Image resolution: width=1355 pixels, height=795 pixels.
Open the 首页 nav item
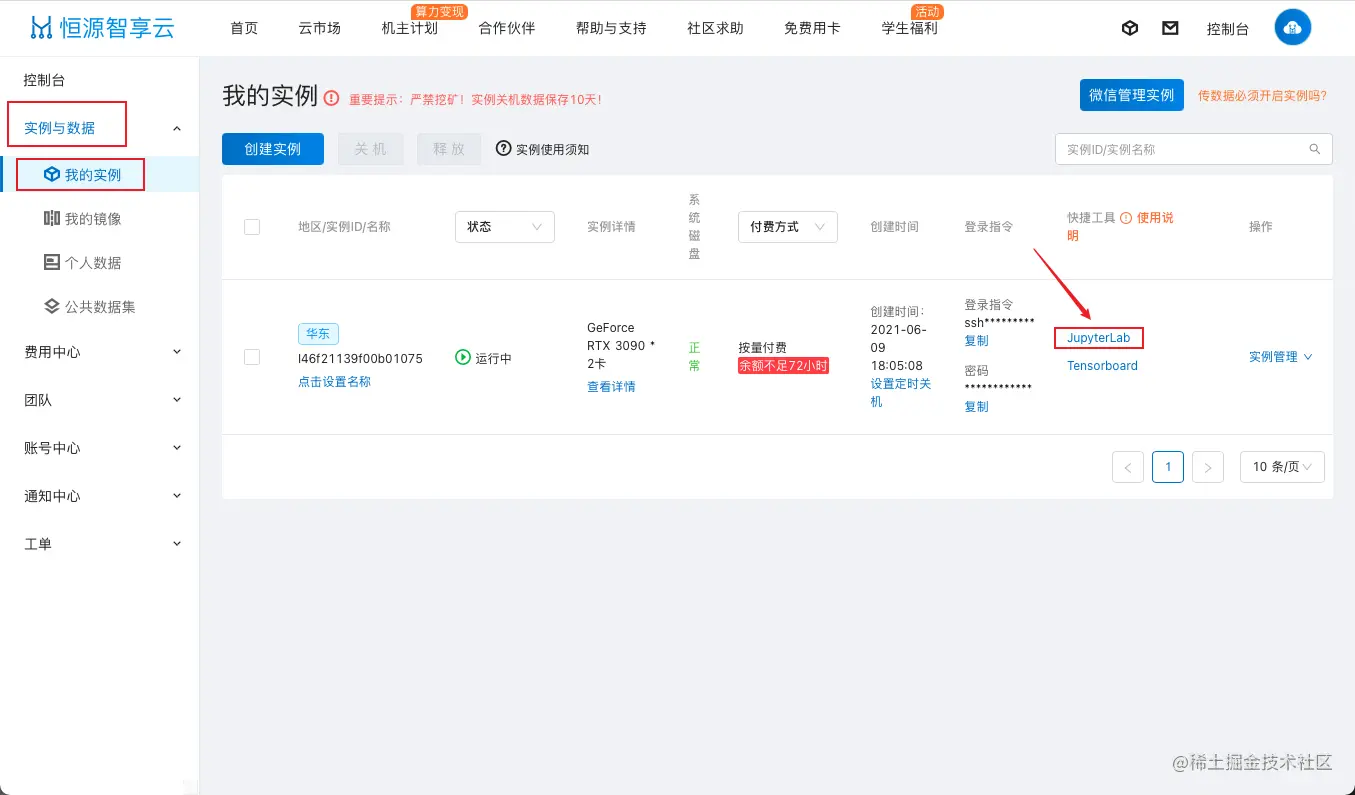click(x=244, y=28)
